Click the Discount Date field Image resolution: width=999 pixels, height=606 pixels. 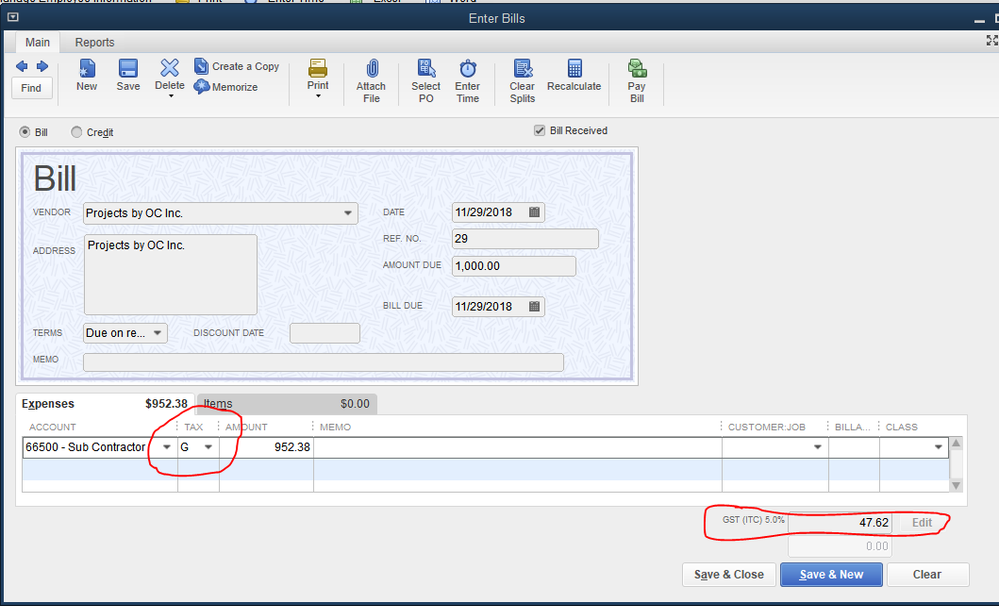point(325,333)
